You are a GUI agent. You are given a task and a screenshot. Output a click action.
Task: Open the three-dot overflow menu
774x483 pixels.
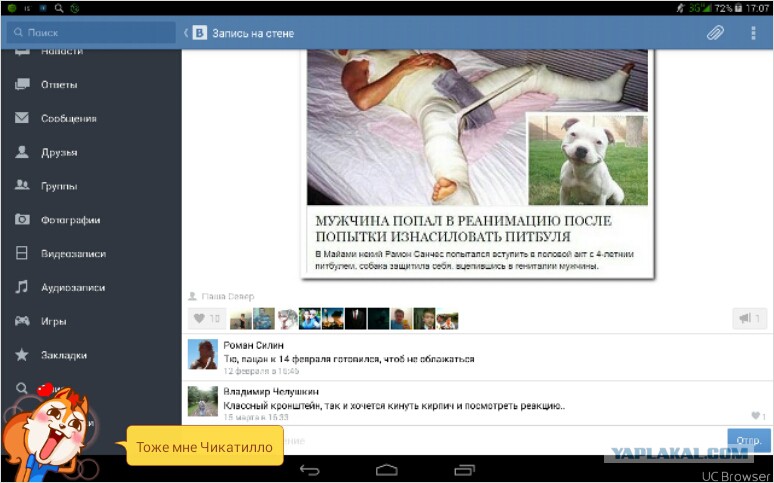(753, 33)
